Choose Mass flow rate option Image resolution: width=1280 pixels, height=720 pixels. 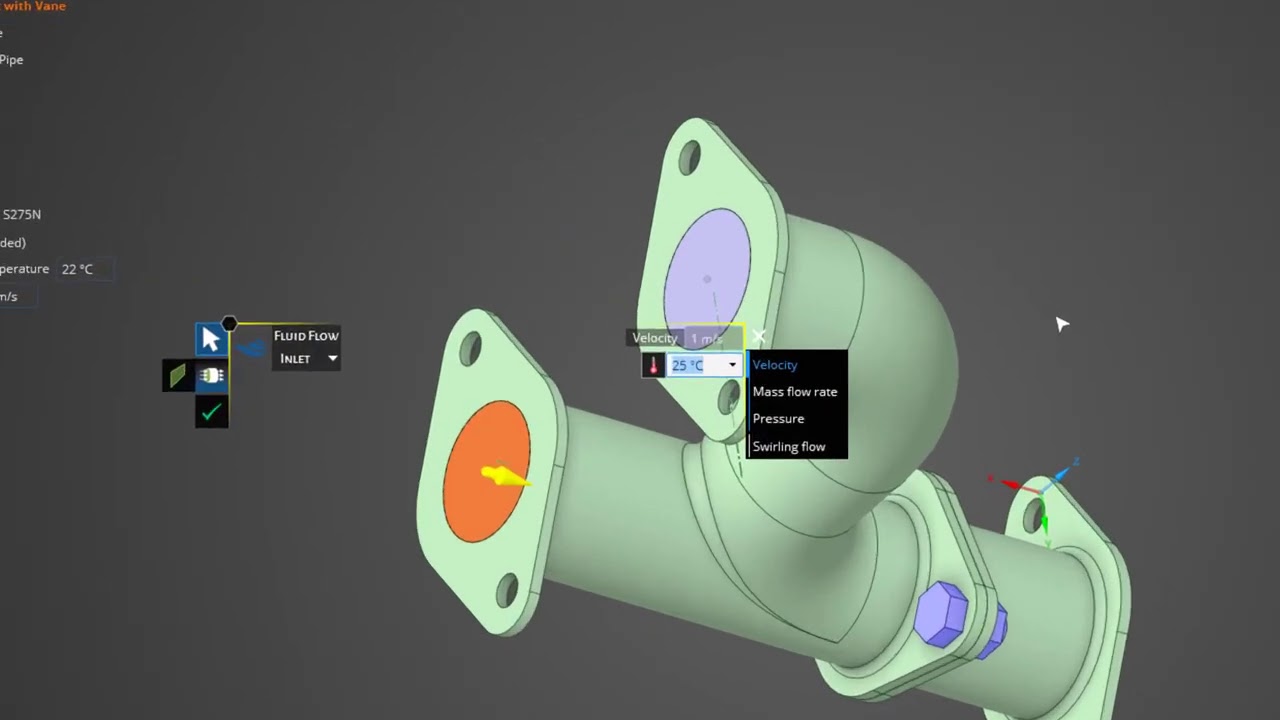pos(797,392)
